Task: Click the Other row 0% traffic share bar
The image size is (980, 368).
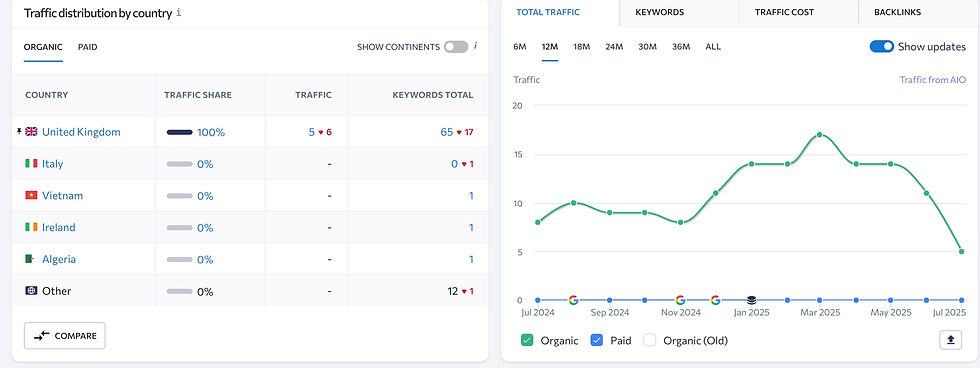Action: 179,291
